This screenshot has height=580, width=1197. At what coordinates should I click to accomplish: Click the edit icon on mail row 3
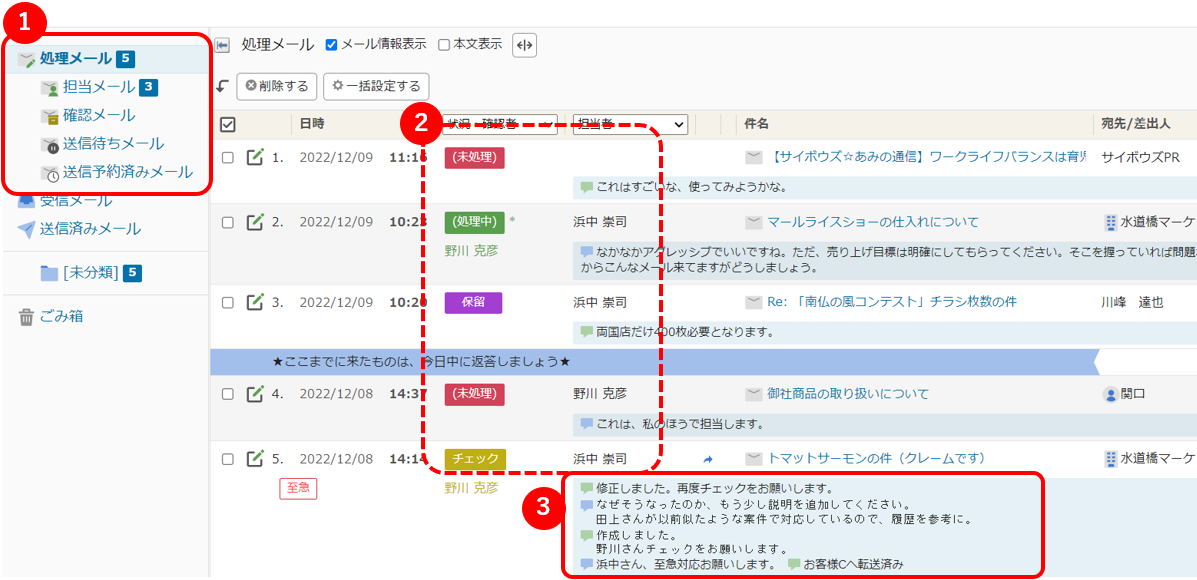tap(255, 302)
